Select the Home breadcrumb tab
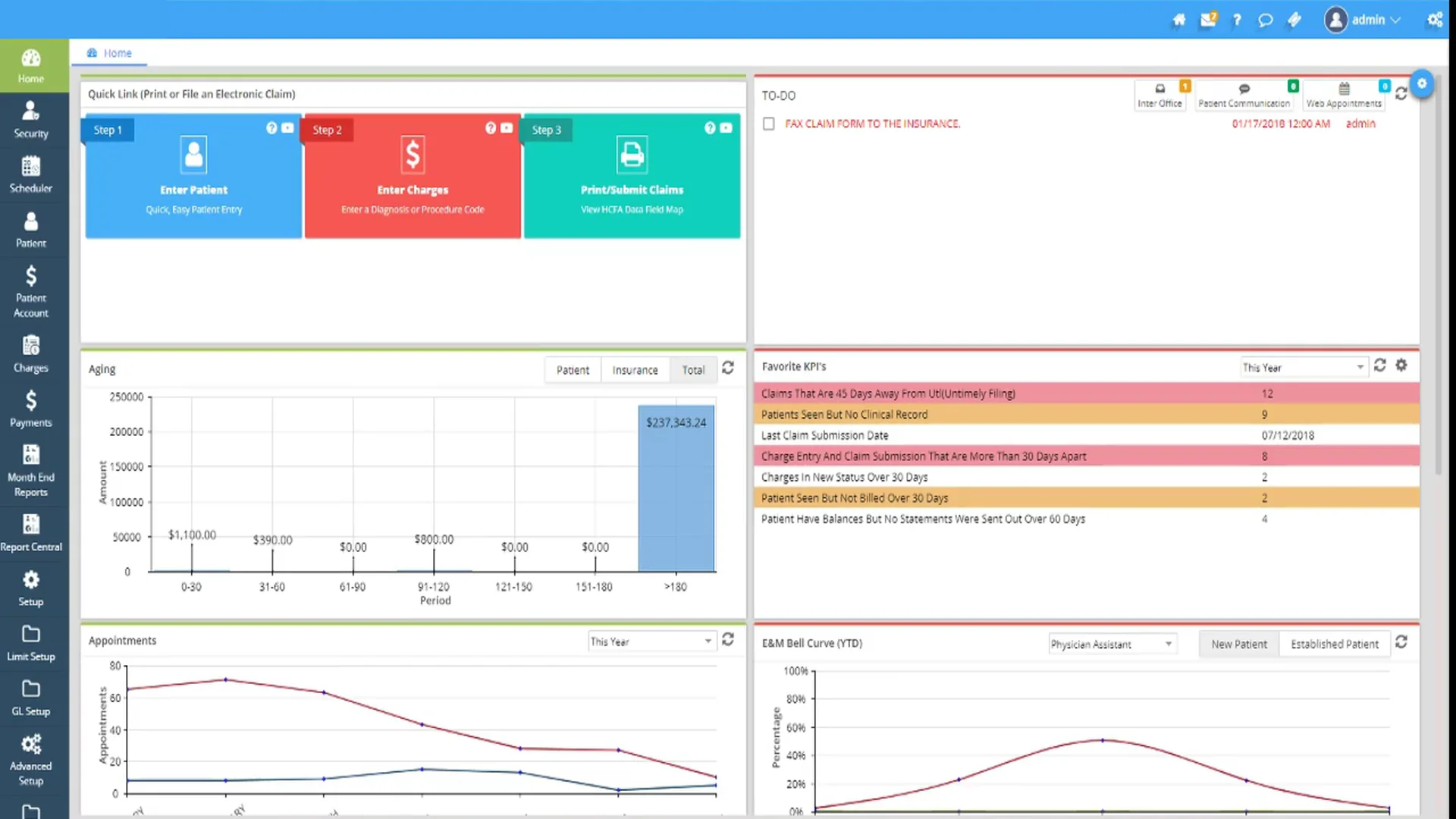Viewport: 1456px width, 819px height. point(110,53)
